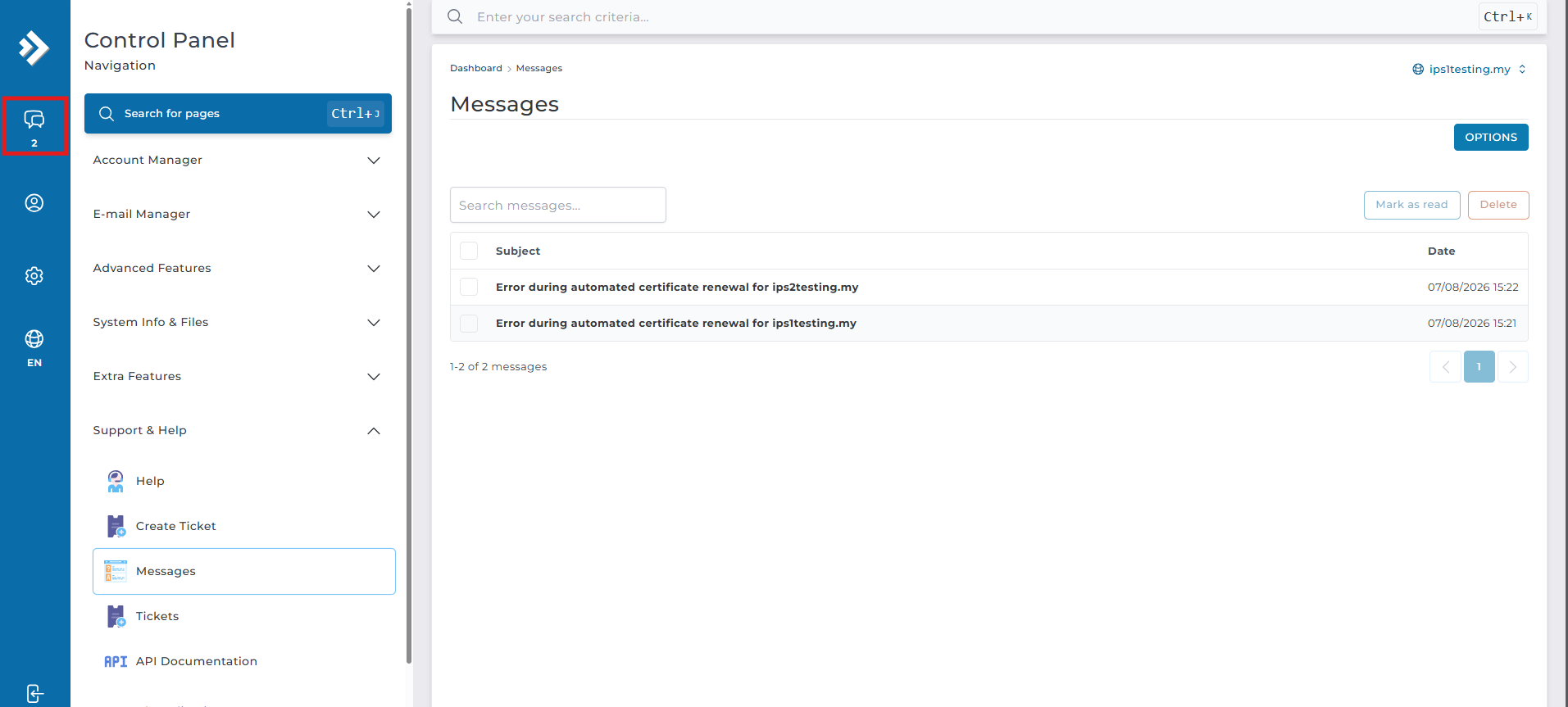Check the ips1testing.my error message checkbox
1568x707 pixels.
click(469, 323)
